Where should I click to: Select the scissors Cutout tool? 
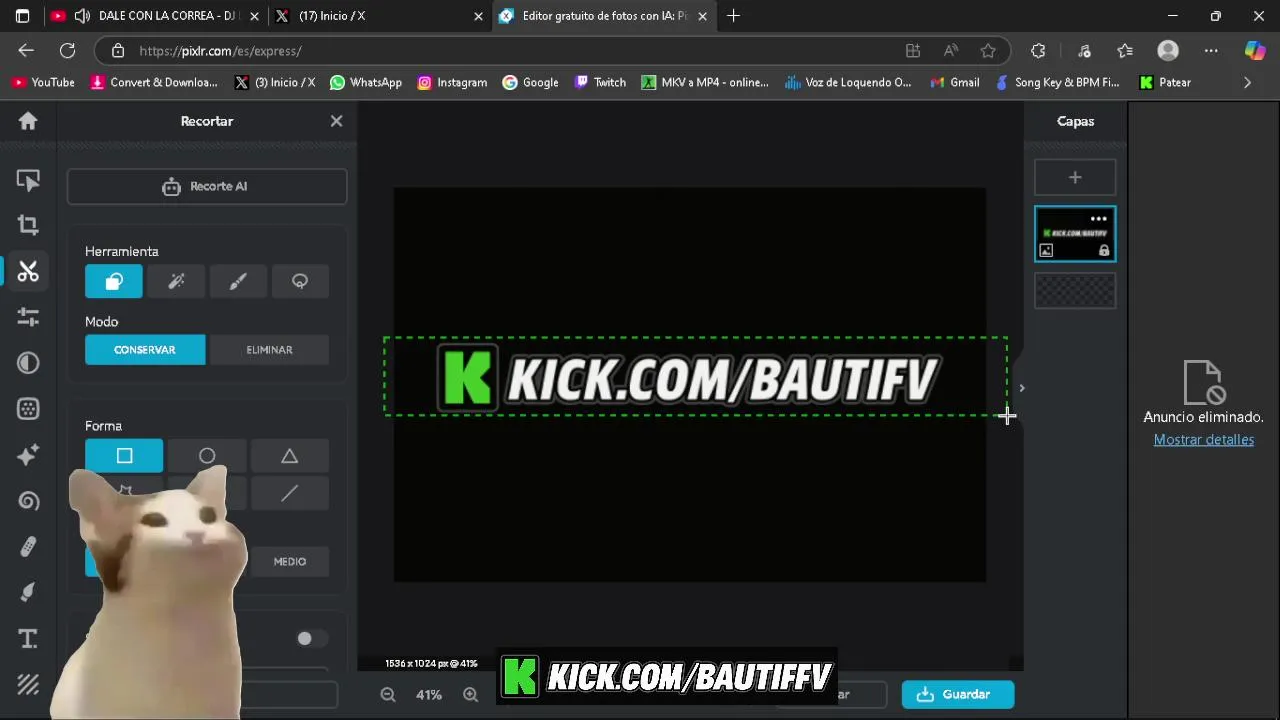[x=28, y=271]
